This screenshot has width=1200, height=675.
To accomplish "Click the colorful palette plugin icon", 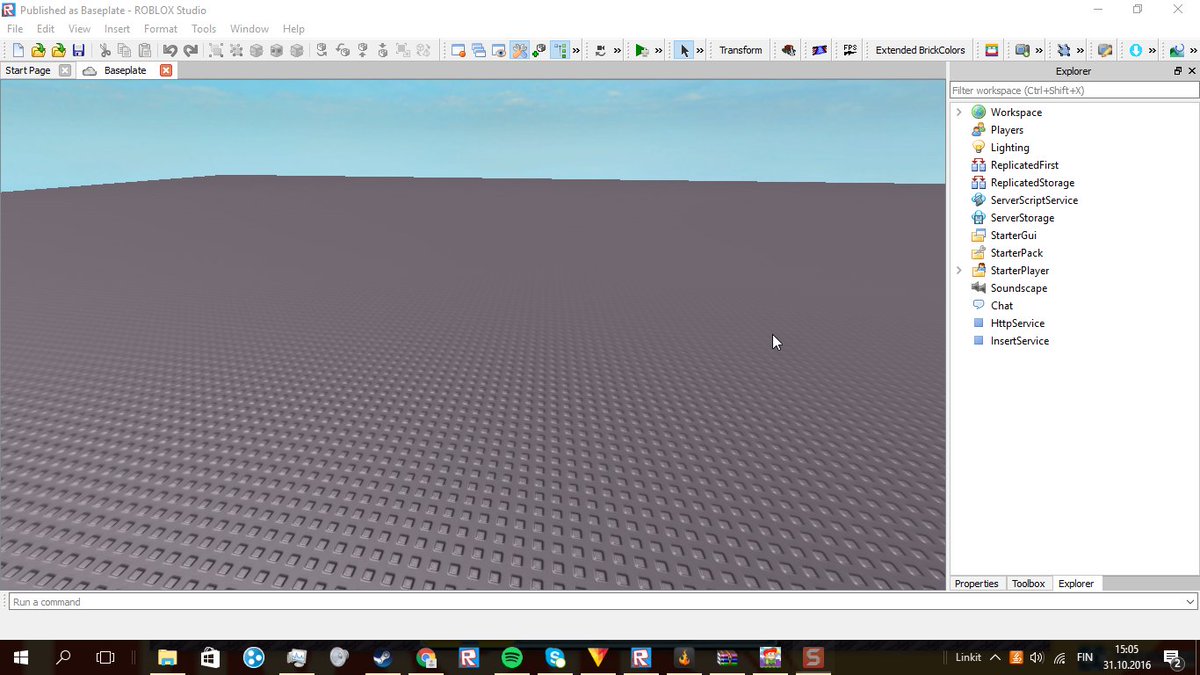I will [992, 50].
